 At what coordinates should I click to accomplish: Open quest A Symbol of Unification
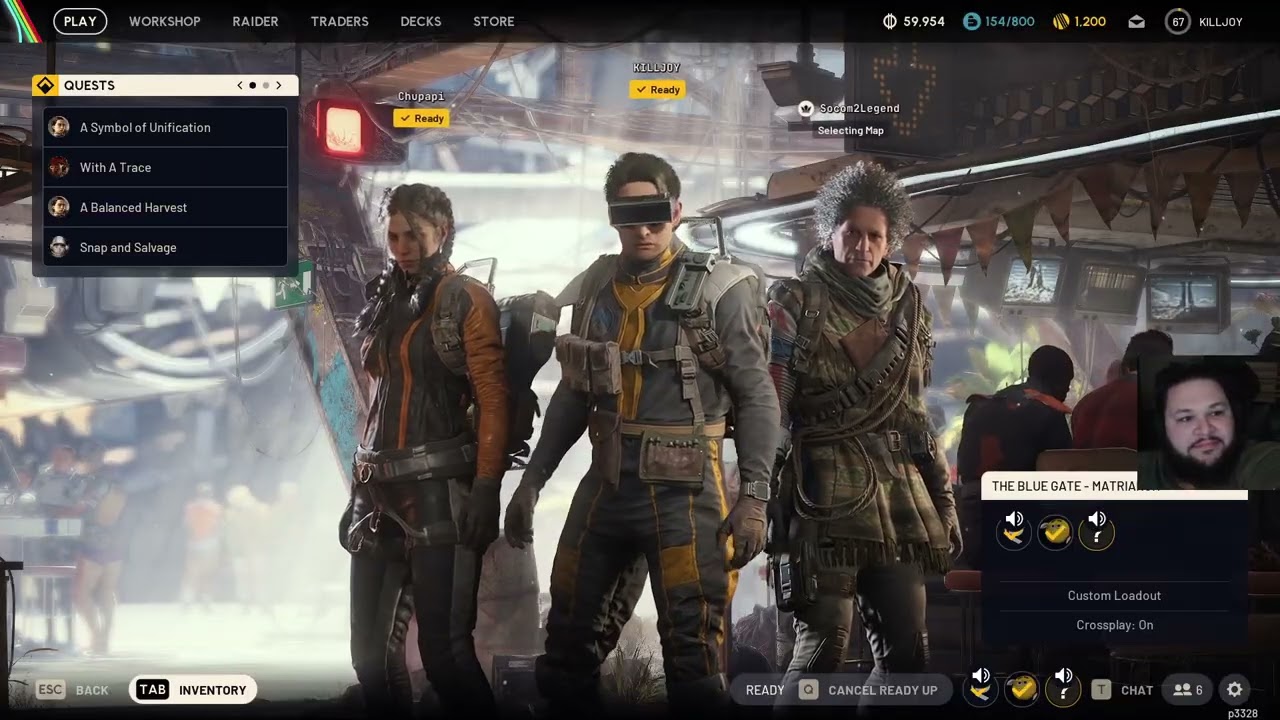[166, 127]
